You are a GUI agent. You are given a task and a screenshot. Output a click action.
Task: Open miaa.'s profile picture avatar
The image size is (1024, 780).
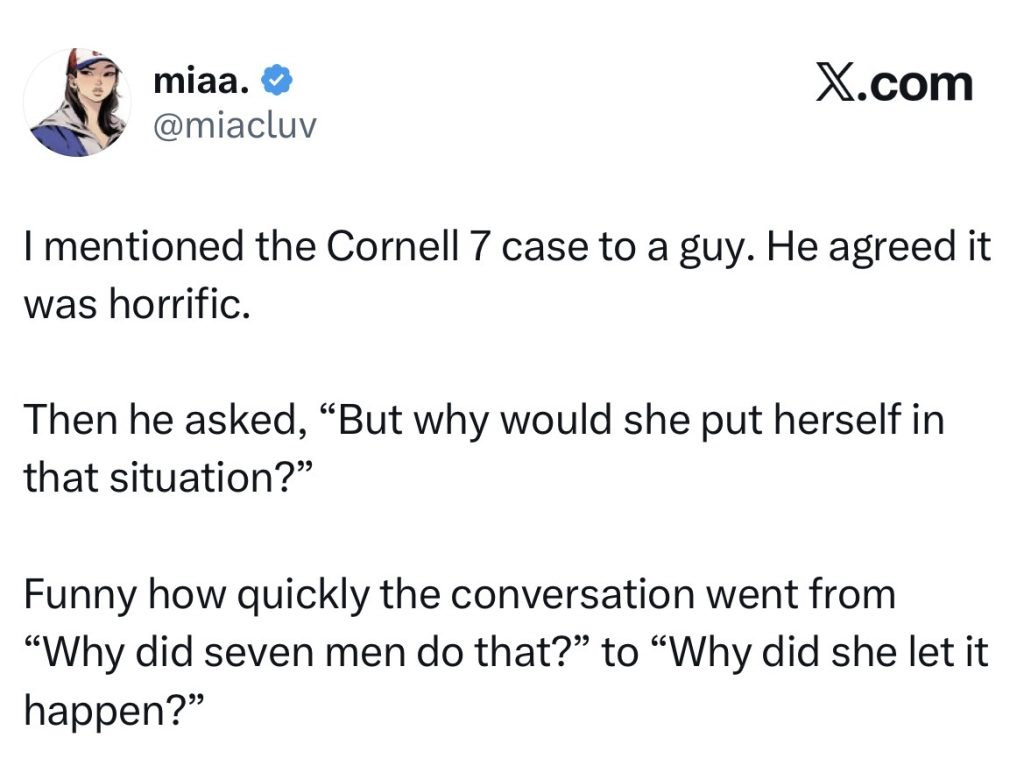click(77, 103)
